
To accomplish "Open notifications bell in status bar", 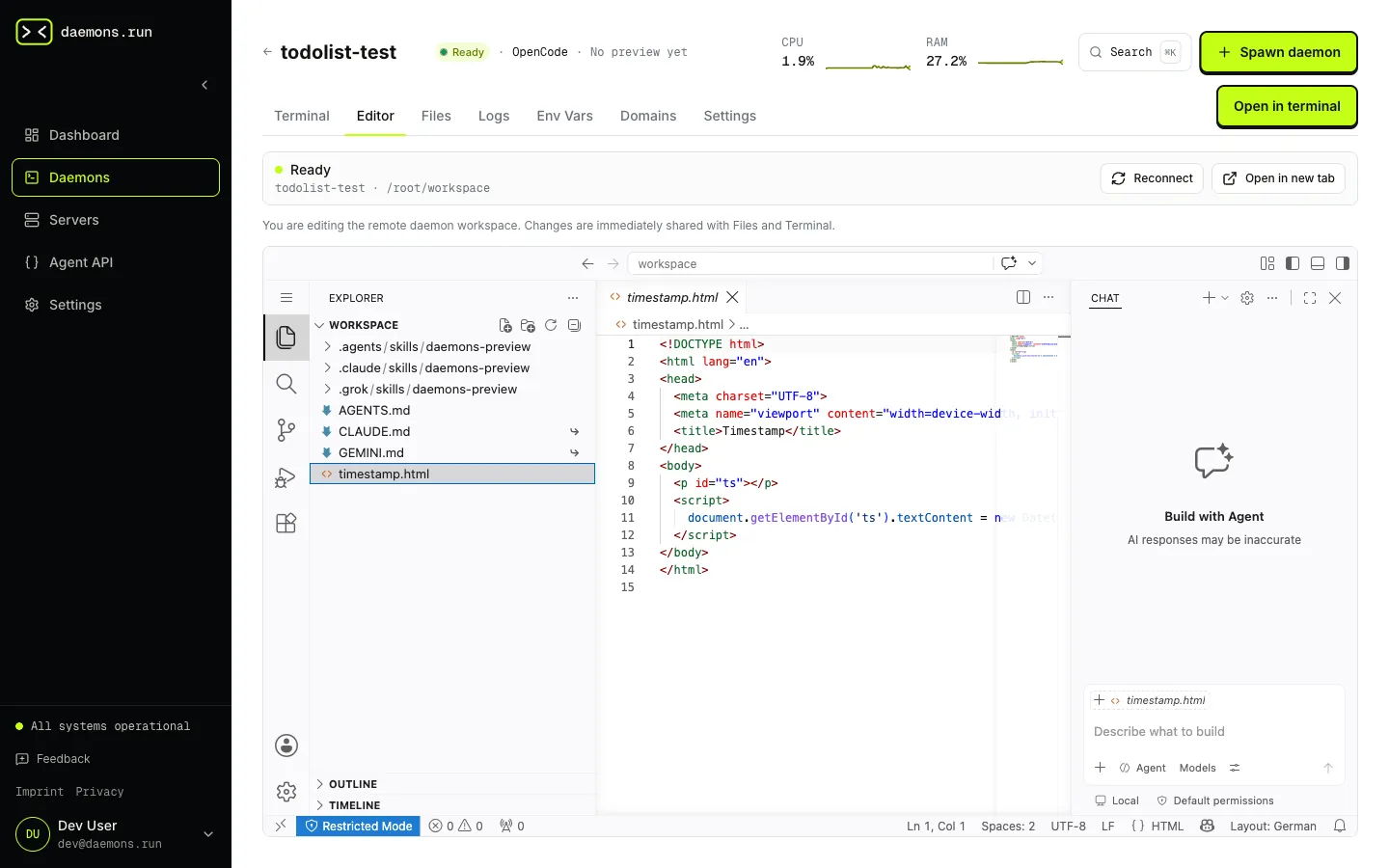I will pos(1340,826).
